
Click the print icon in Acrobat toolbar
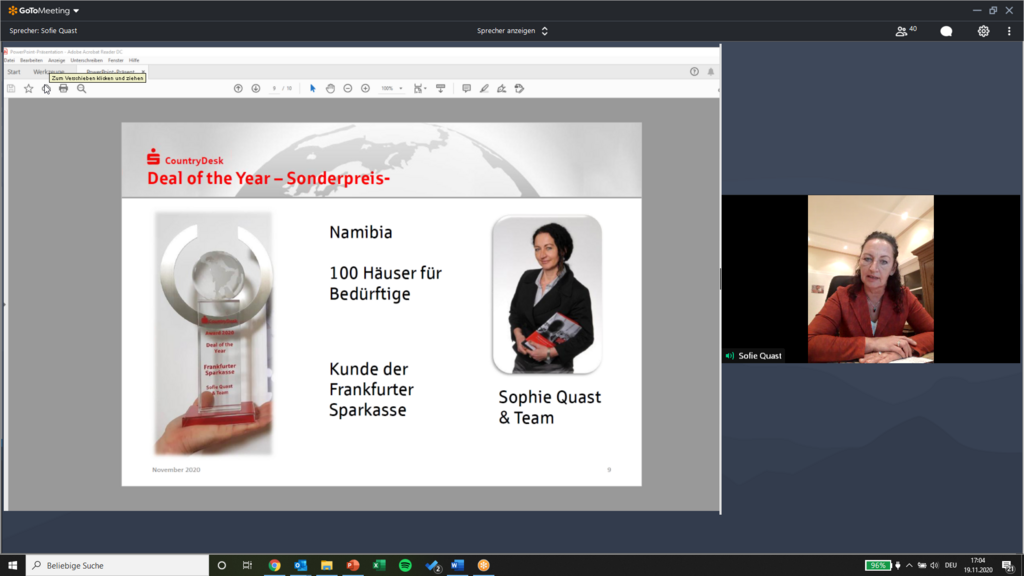point(63,88)
